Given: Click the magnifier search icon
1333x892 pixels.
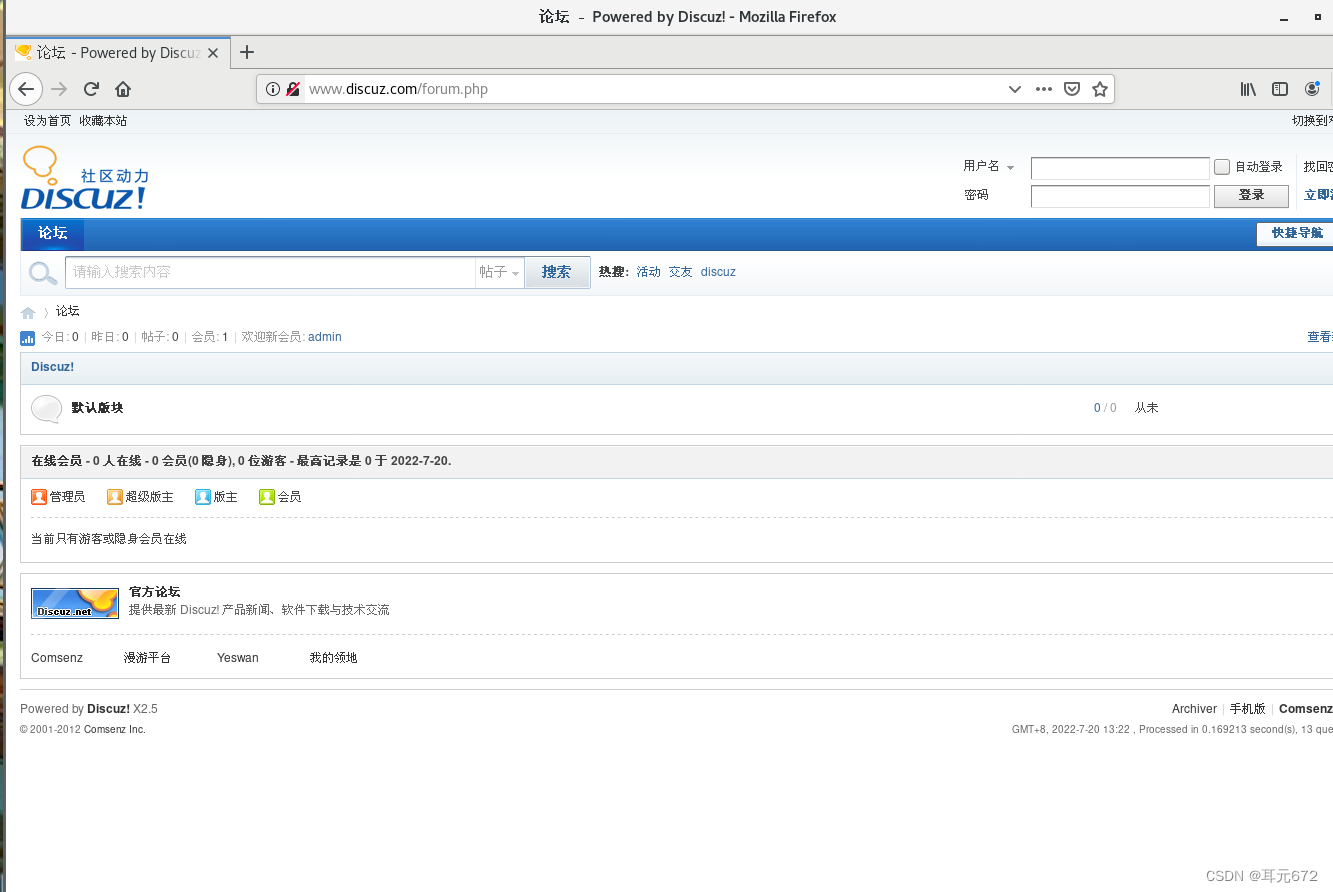Looking at the screenshot, I should [x=43, y=272].
